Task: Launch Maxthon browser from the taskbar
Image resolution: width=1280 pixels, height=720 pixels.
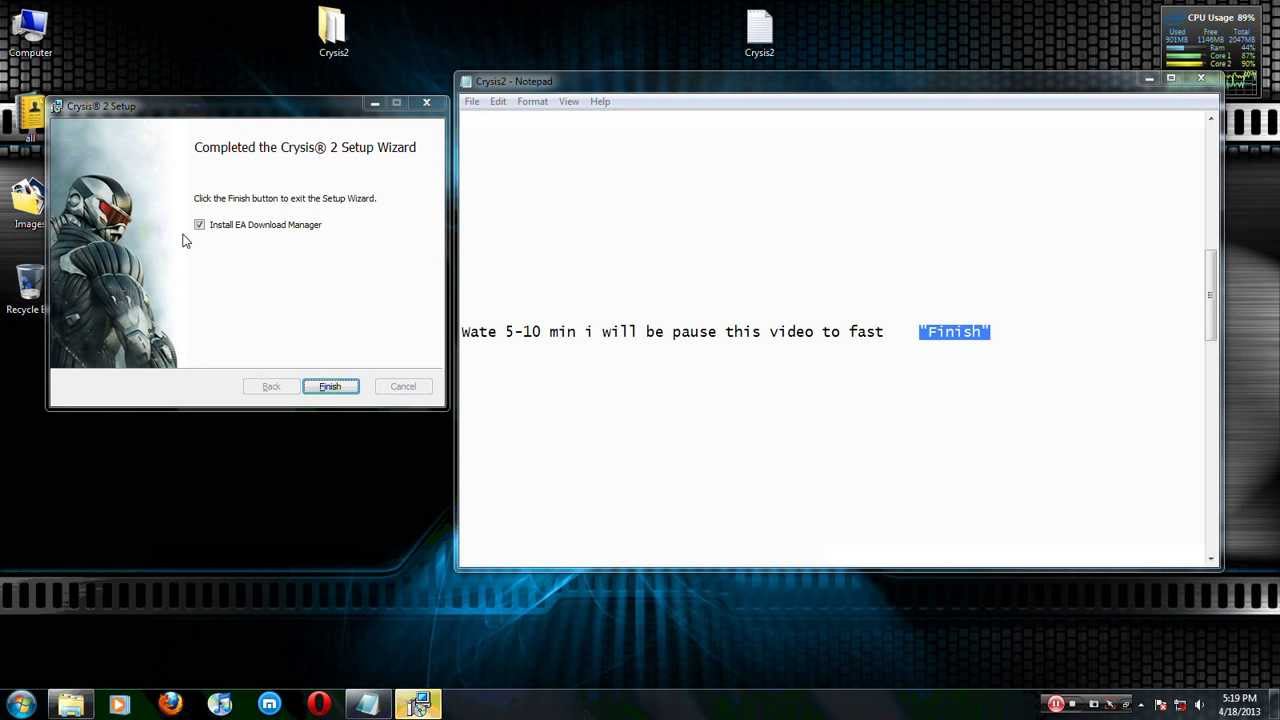Action: click(270, 704)
